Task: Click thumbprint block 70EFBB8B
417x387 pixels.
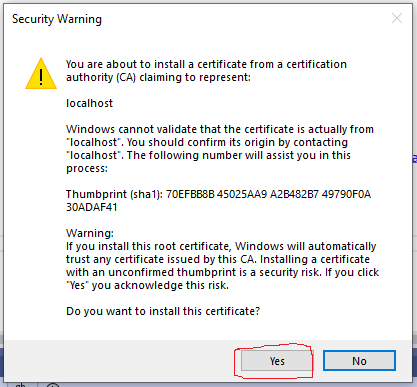Action: click(190, 194)
